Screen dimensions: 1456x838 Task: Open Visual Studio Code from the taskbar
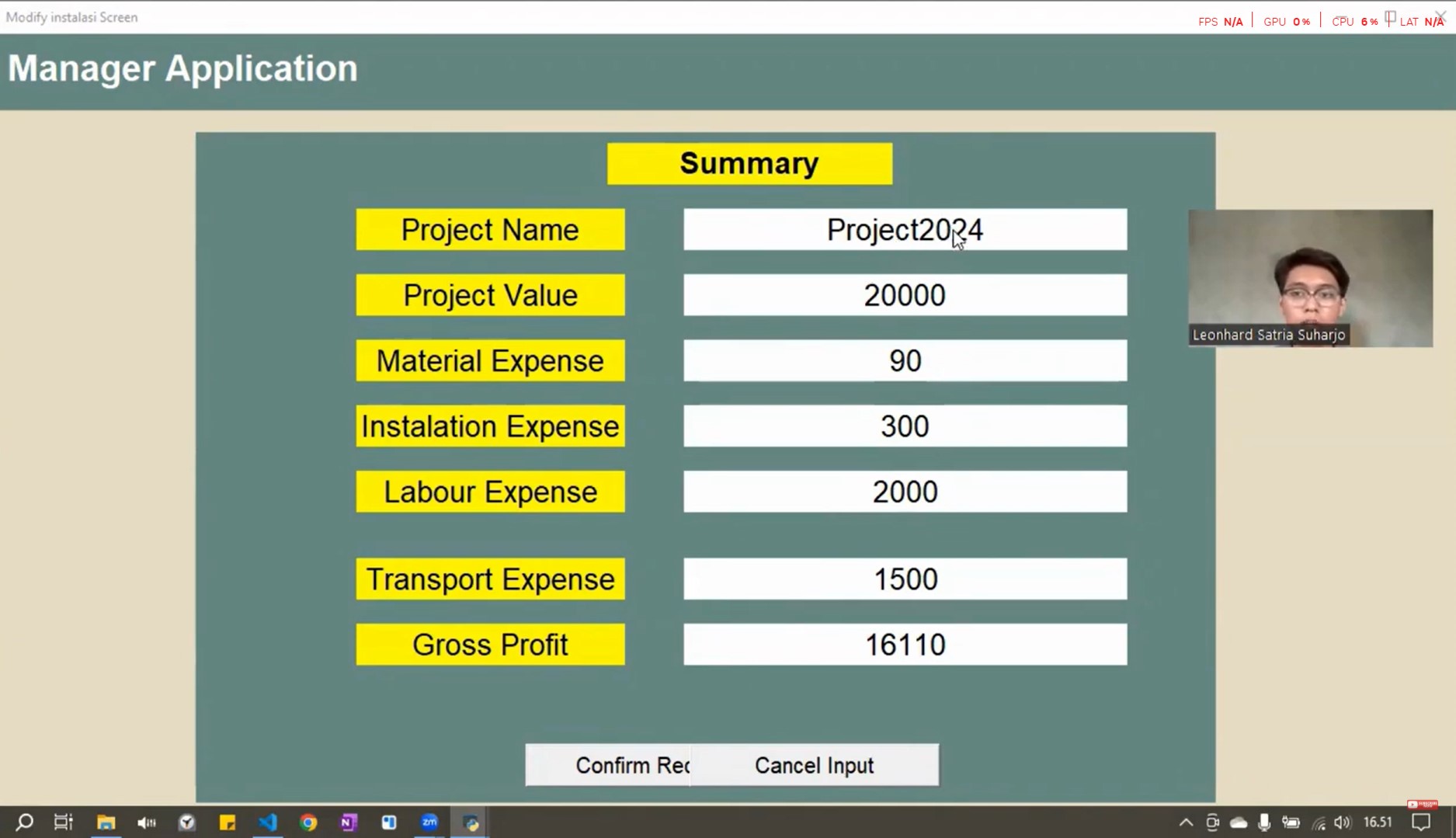tap(268, 822)
